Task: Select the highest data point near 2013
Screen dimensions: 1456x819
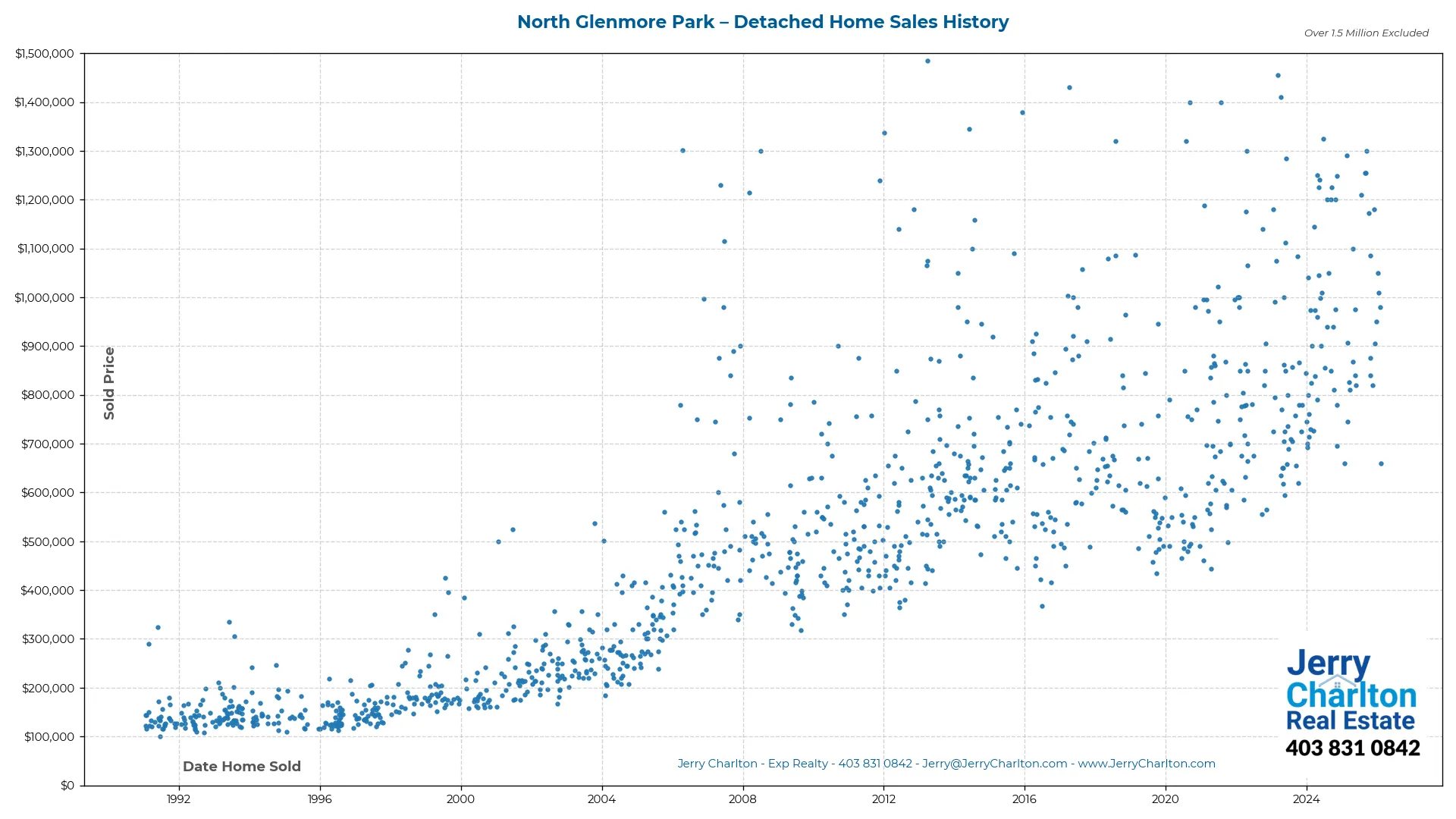Action: 927,60
